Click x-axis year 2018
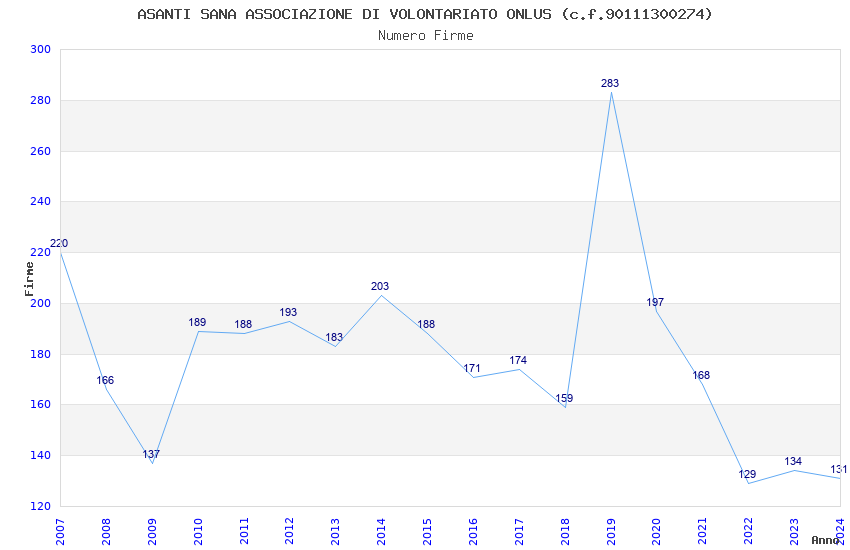 tap(565, 532)
